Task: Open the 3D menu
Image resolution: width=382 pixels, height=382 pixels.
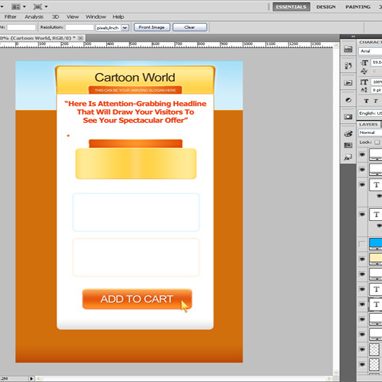Action: (55, 17)
